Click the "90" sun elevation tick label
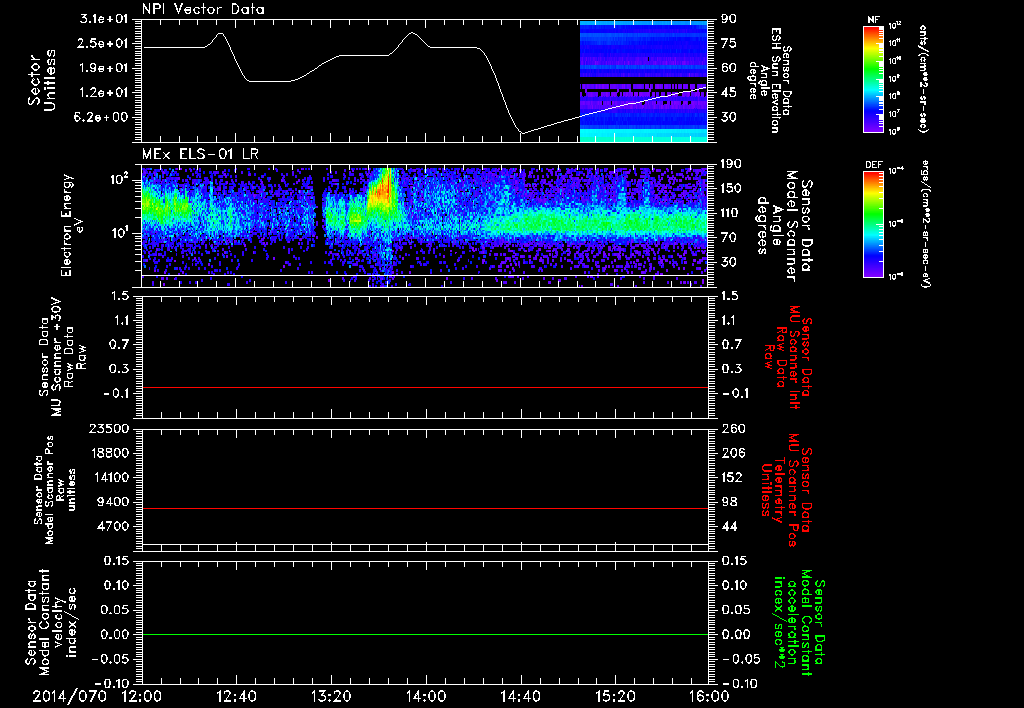1024x708 pixels. click(x=729, y=19)
